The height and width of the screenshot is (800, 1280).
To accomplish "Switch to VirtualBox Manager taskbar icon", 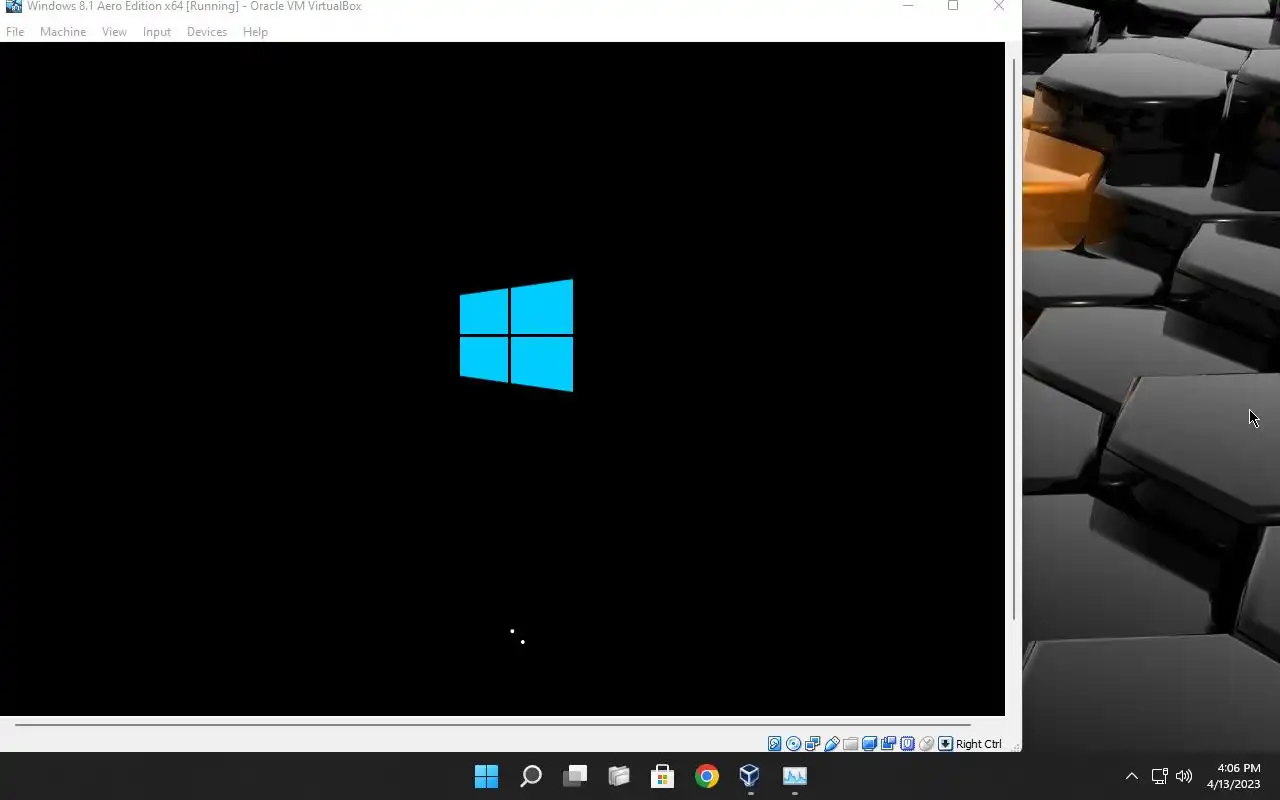I will click(x=750, y=776).
